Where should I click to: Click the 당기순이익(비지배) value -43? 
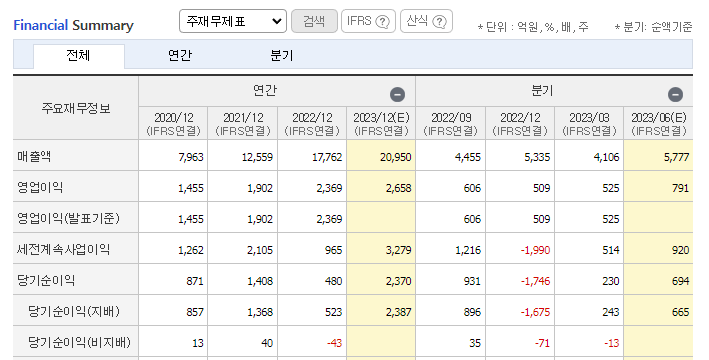click(335, 343)
